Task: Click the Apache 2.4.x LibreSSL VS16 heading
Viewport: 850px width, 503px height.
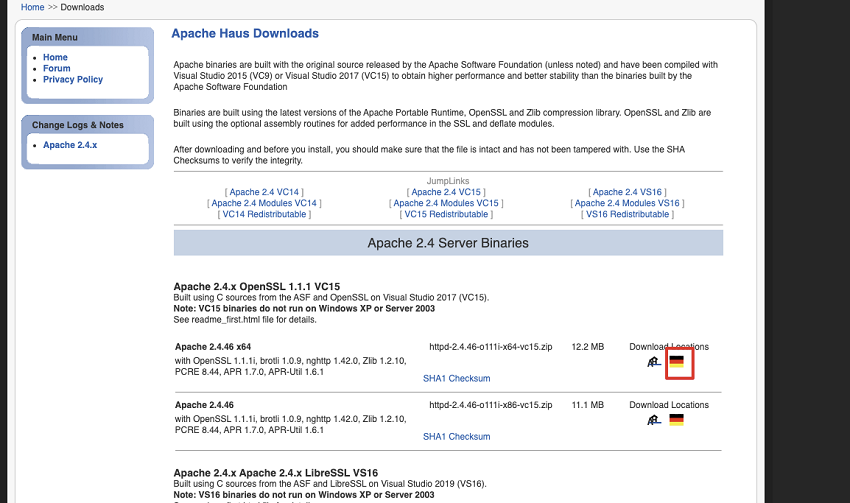Action: point(276,473)
